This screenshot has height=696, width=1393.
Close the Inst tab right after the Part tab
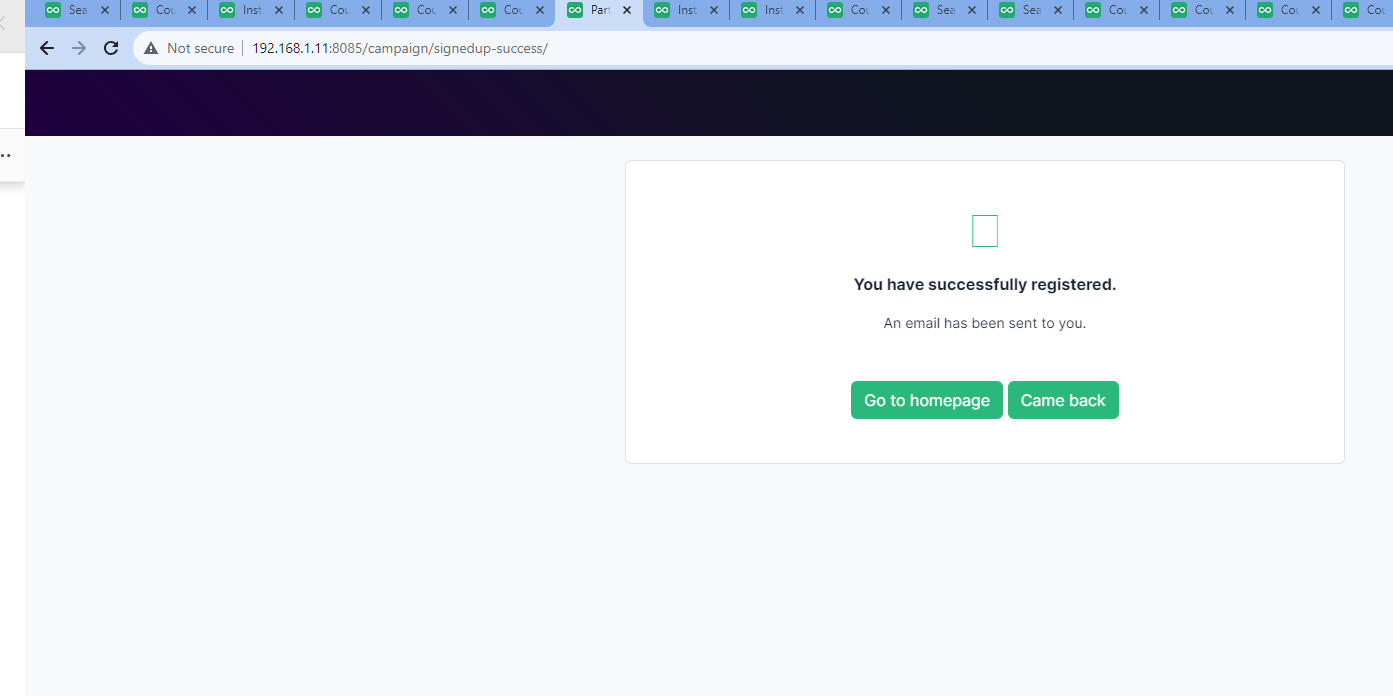(x=713, y=10)
